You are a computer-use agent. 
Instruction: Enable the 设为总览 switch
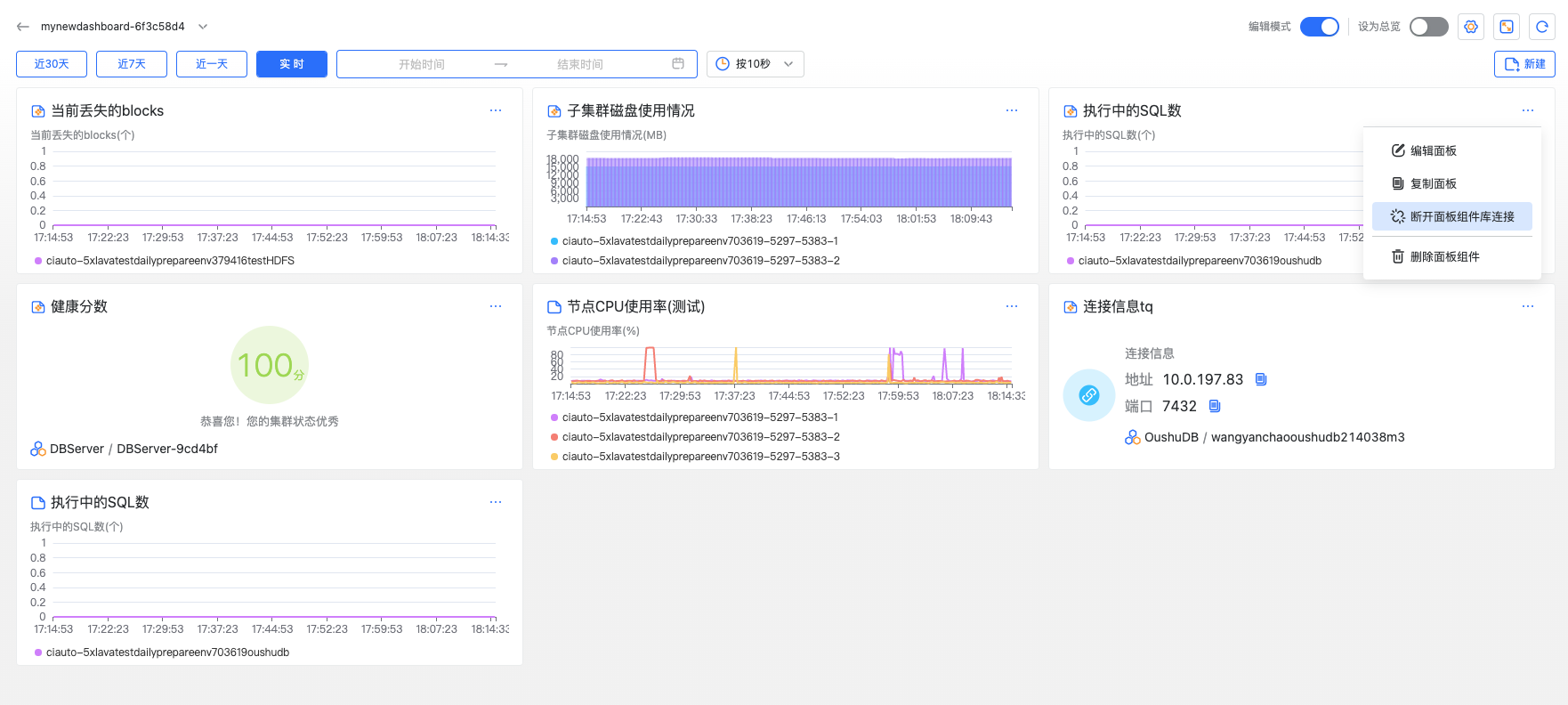click(x=1428, y=27)
